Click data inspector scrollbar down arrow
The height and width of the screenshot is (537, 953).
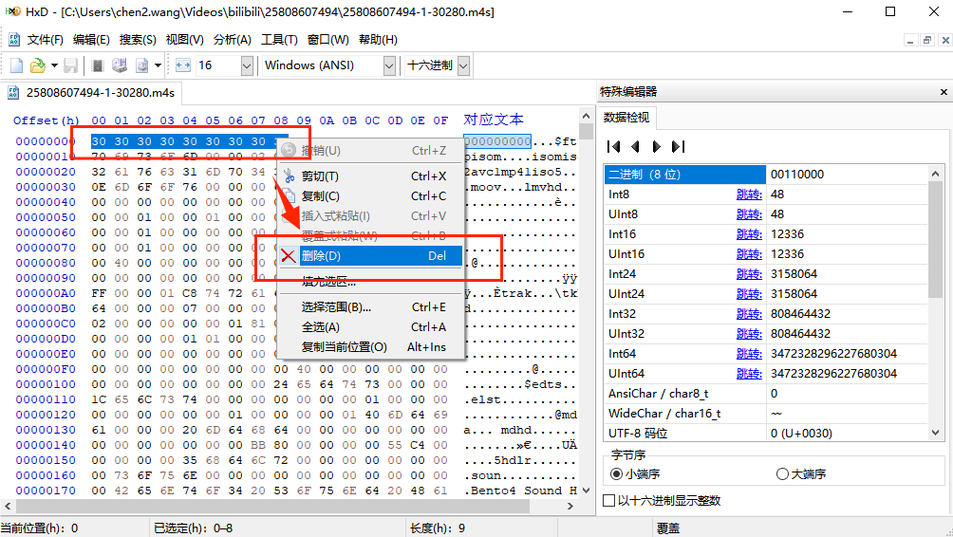935,433
